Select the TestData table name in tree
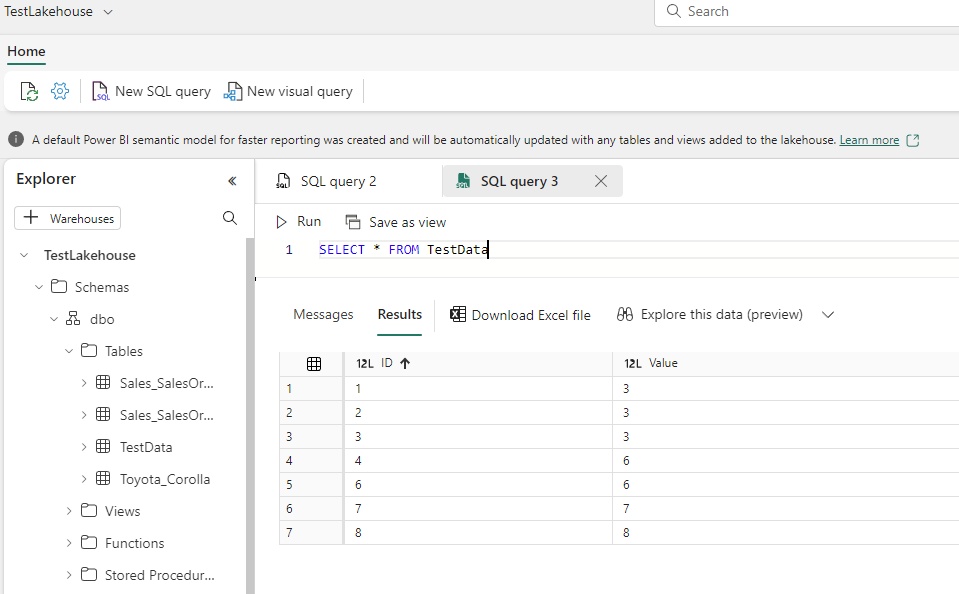This screenshot has width=959, height=594. 146,447
